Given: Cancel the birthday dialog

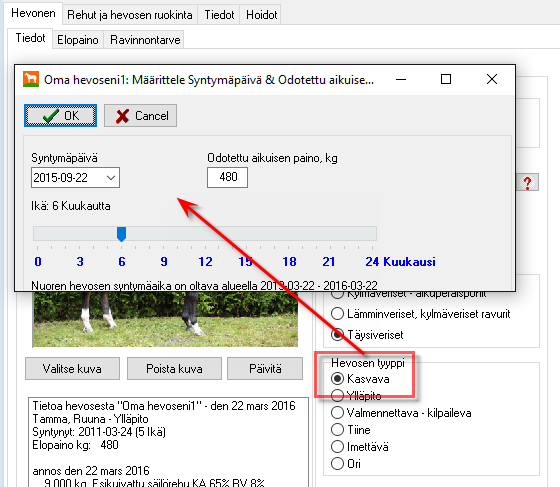Looking at the screenshot, I should (140, 116).
